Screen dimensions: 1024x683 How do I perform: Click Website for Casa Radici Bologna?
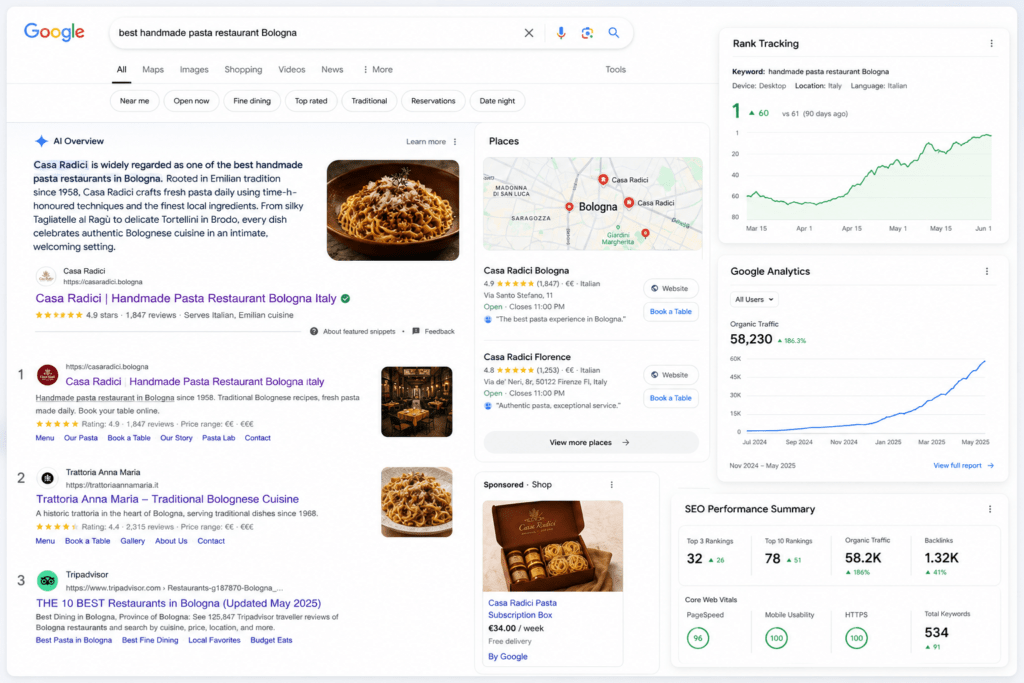point(671,289)
